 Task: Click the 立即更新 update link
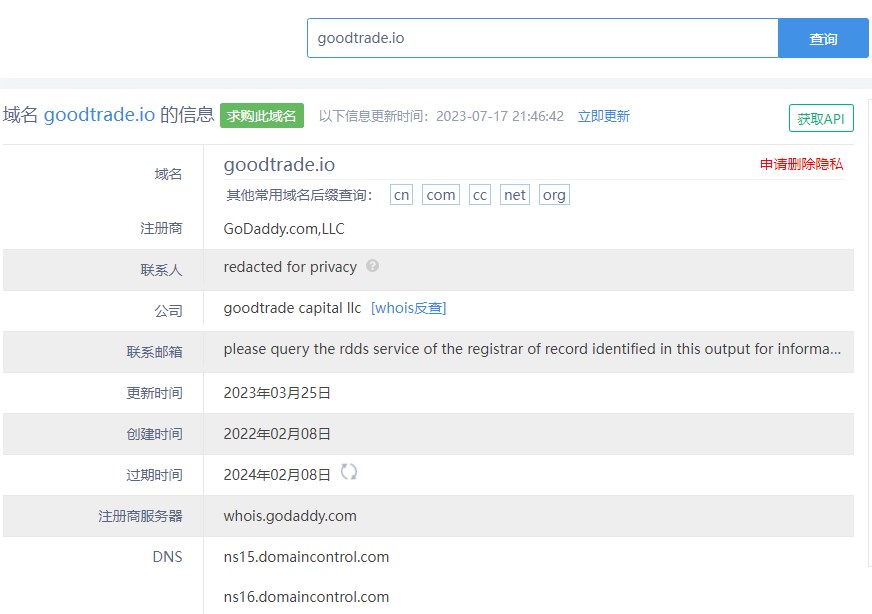[x=604, y=116]
